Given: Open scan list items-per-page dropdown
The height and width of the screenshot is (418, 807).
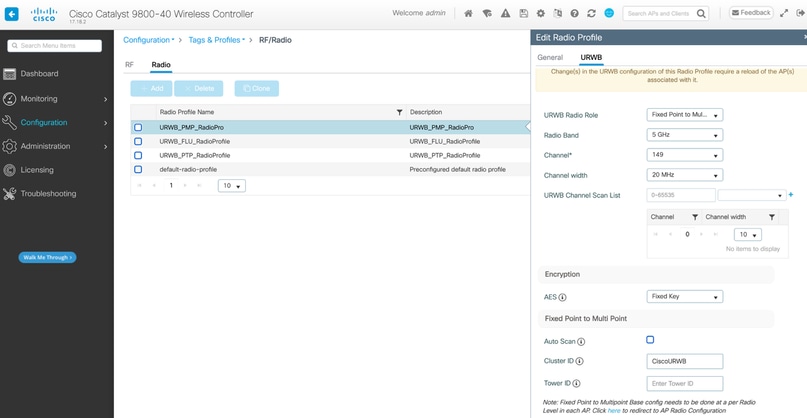Looking at the screenshot, I should [748, 234].
